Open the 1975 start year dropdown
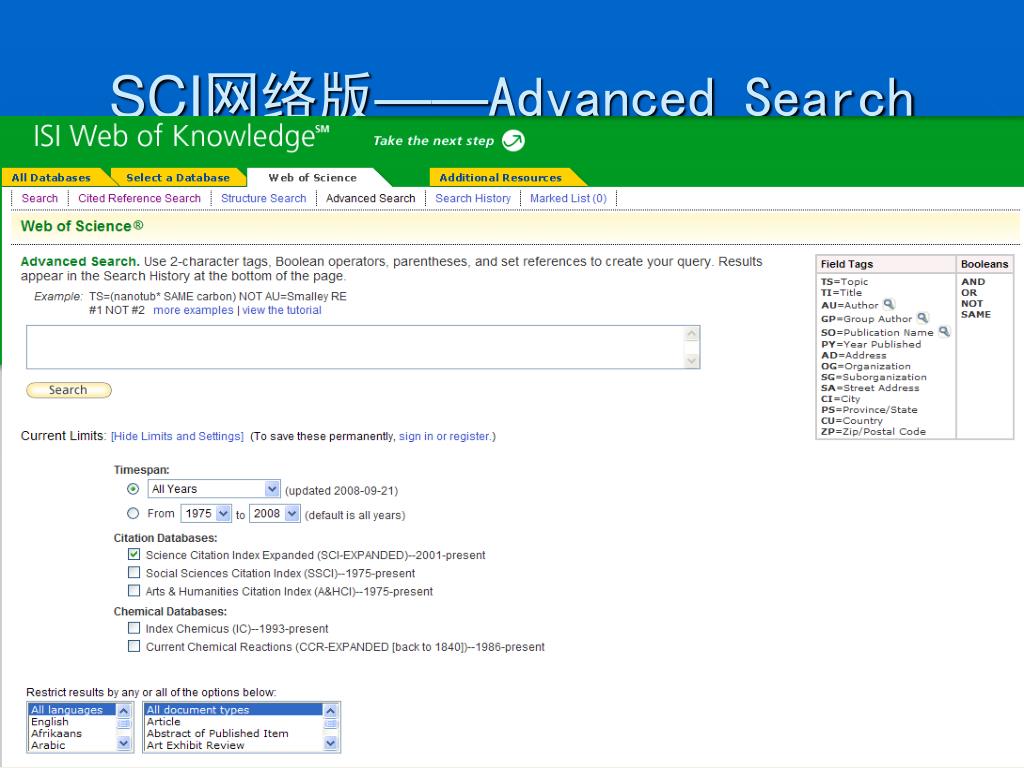This screenshot has width=1024, height=768. pyautogui.click(x=206, y=513)
